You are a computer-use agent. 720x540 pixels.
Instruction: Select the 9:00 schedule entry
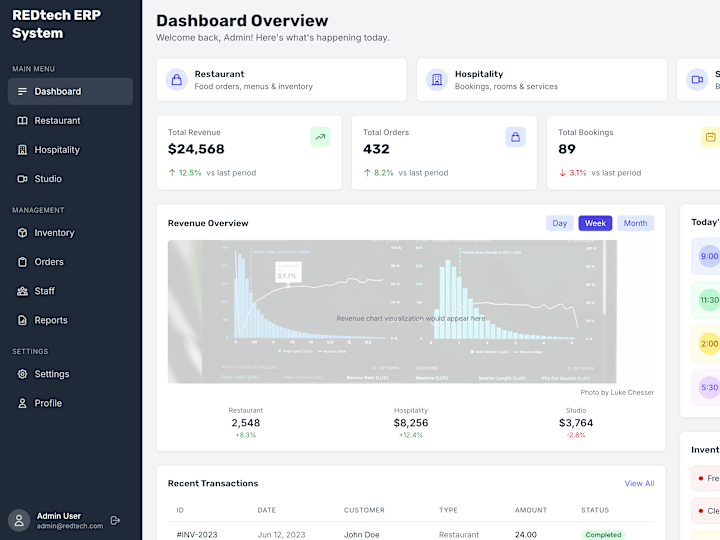pyautogui.click(x=707, y=256)
